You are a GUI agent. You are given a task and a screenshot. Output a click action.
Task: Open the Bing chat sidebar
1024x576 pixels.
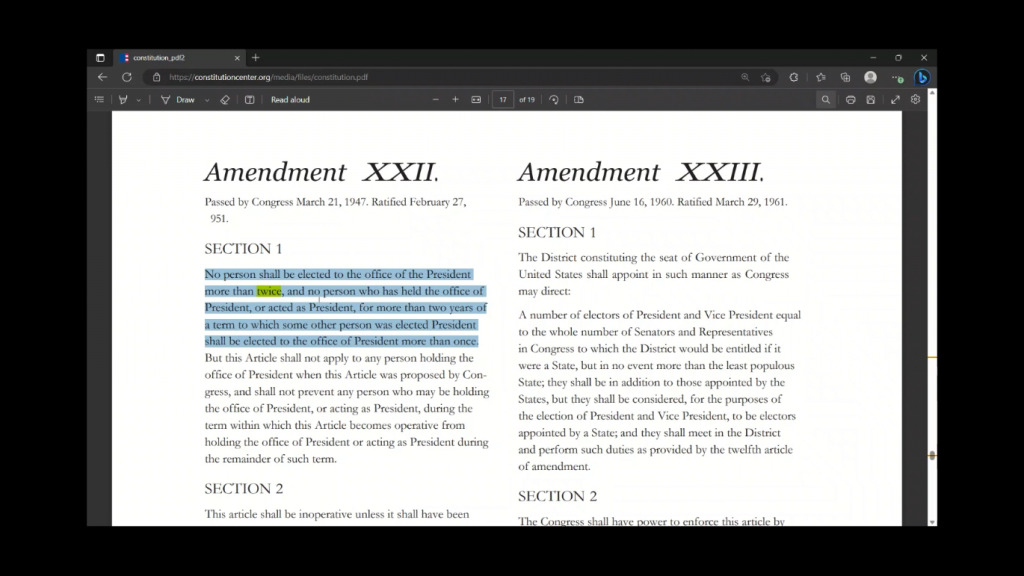pyautogui.click(x=922, y=77)
